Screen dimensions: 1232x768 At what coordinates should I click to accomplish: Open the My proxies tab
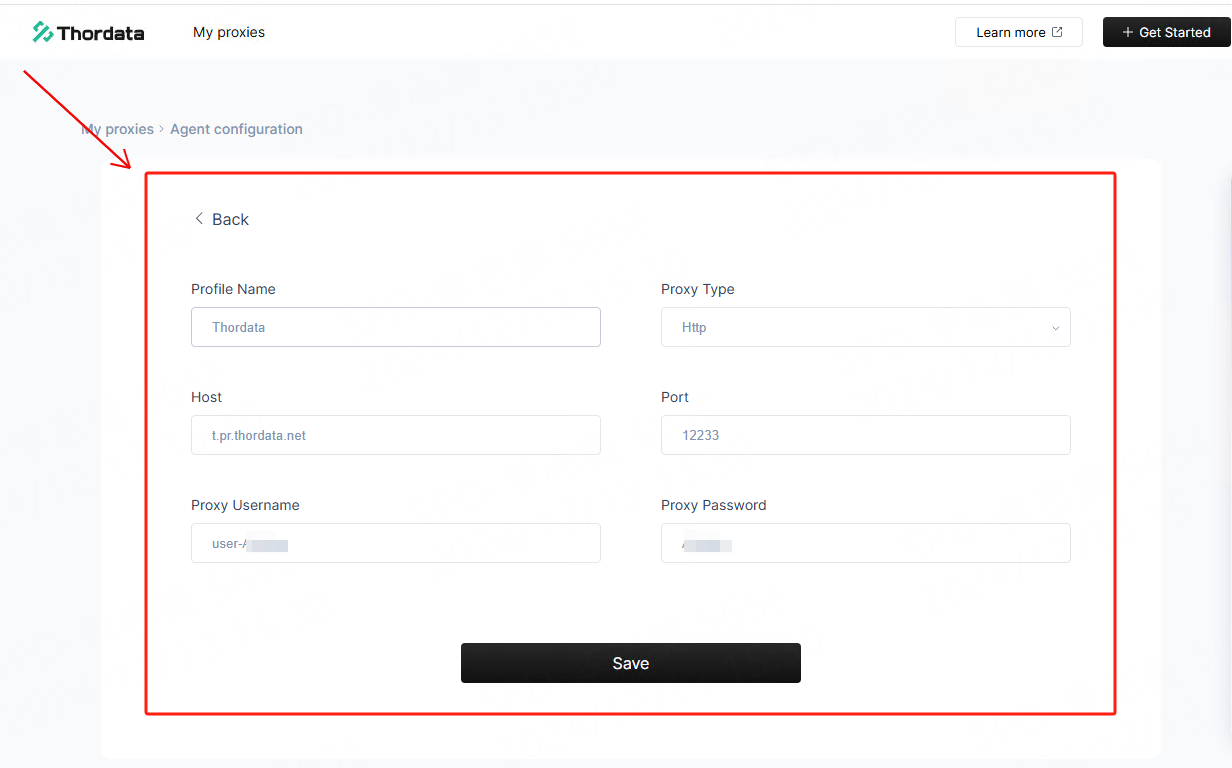point(229,32)
